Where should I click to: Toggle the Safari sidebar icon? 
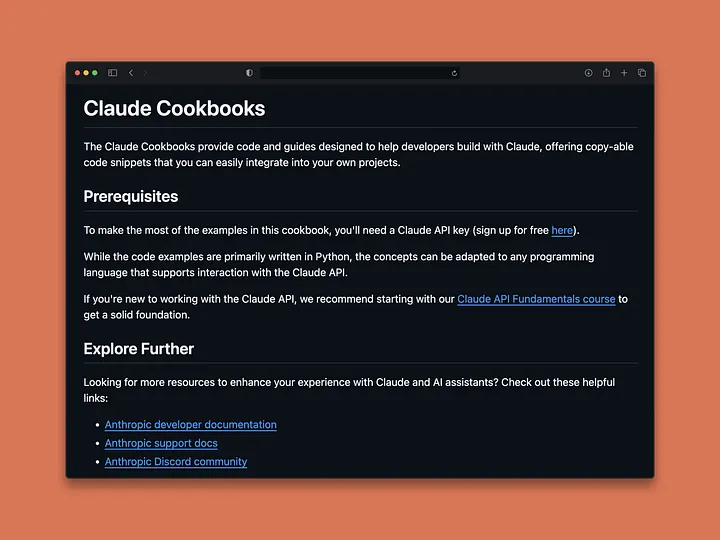[x=112, y=73]
